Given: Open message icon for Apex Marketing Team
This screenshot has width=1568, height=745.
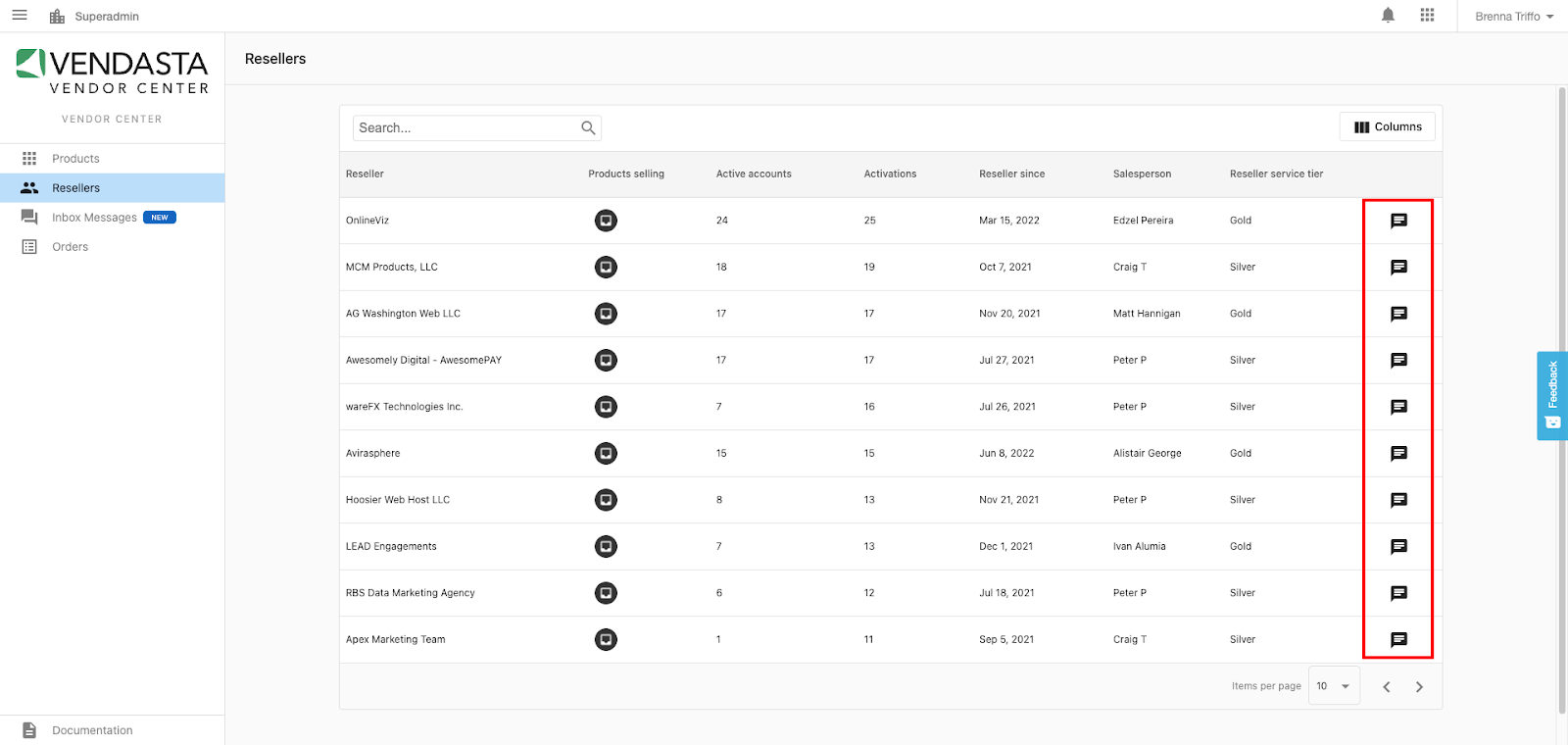Looking at the screenshot, I should tap(1398, 640).
